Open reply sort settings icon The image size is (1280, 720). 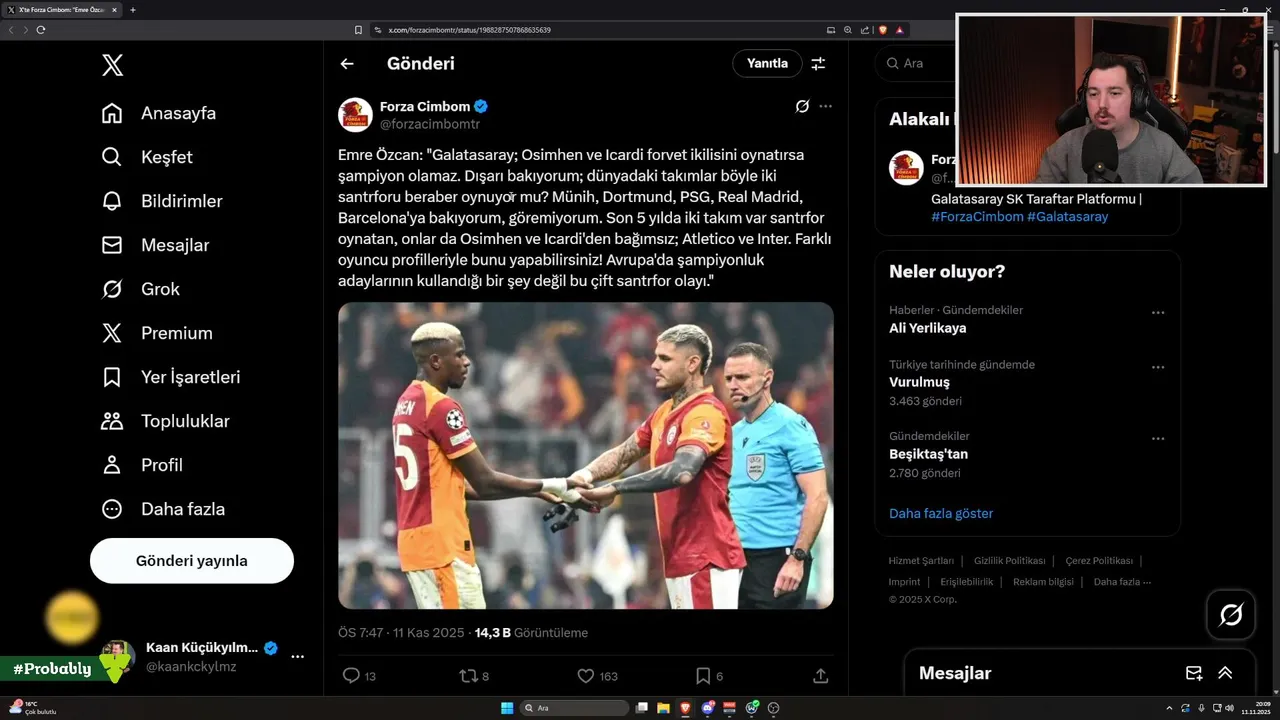click(818, 64)
